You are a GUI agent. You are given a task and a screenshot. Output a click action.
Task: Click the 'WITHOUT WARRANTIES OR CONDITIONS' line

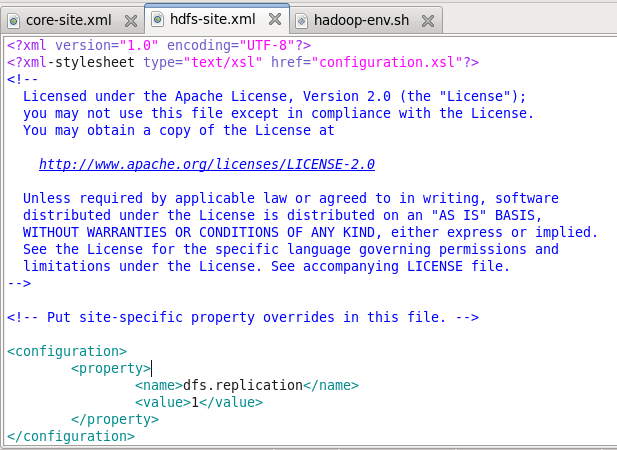[x=310, y=232]
